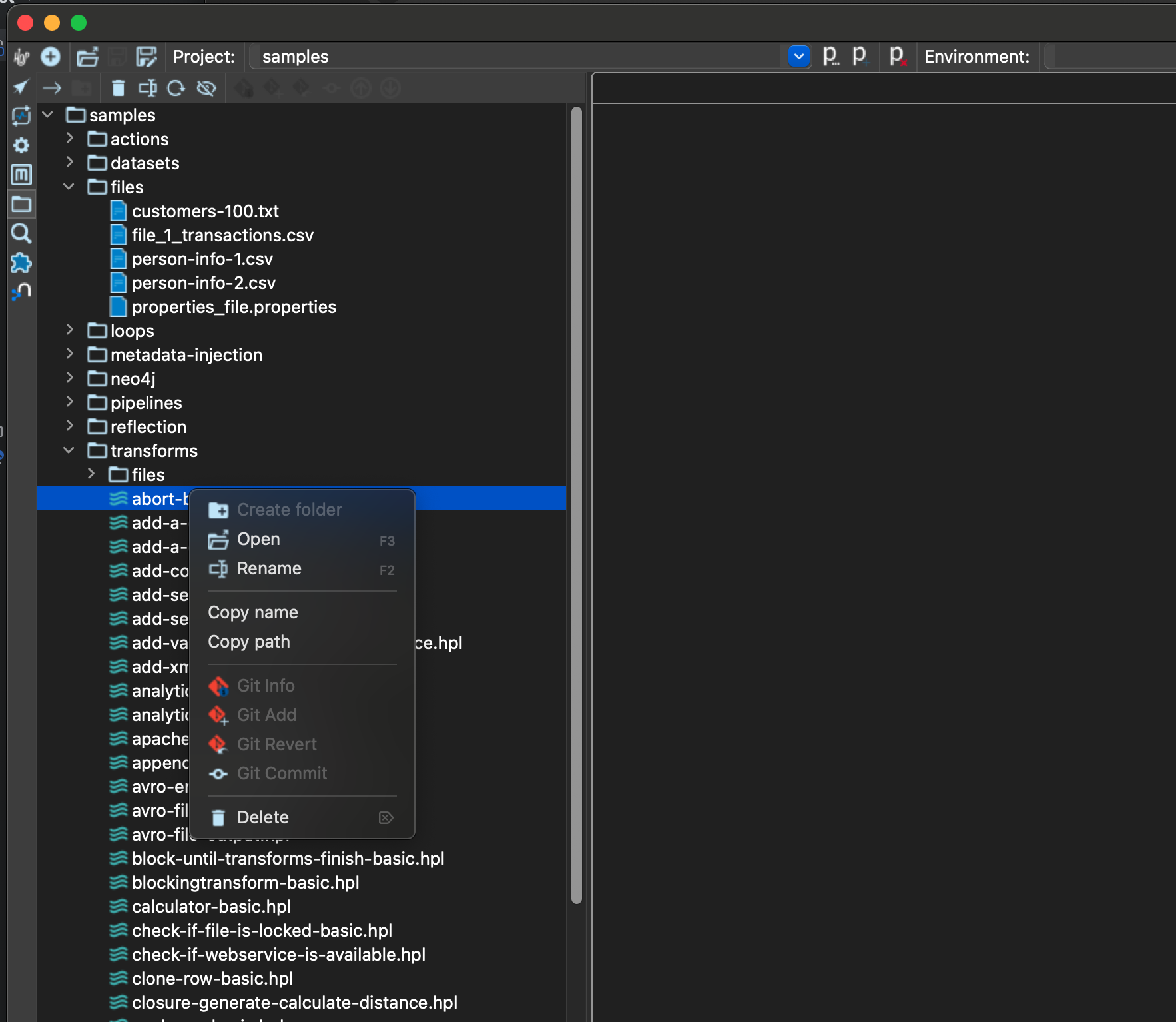This screenshot has height=1022, width=1176.
Task: Click the Refresh icon in explorer toolbar
Action: [176, 88]
